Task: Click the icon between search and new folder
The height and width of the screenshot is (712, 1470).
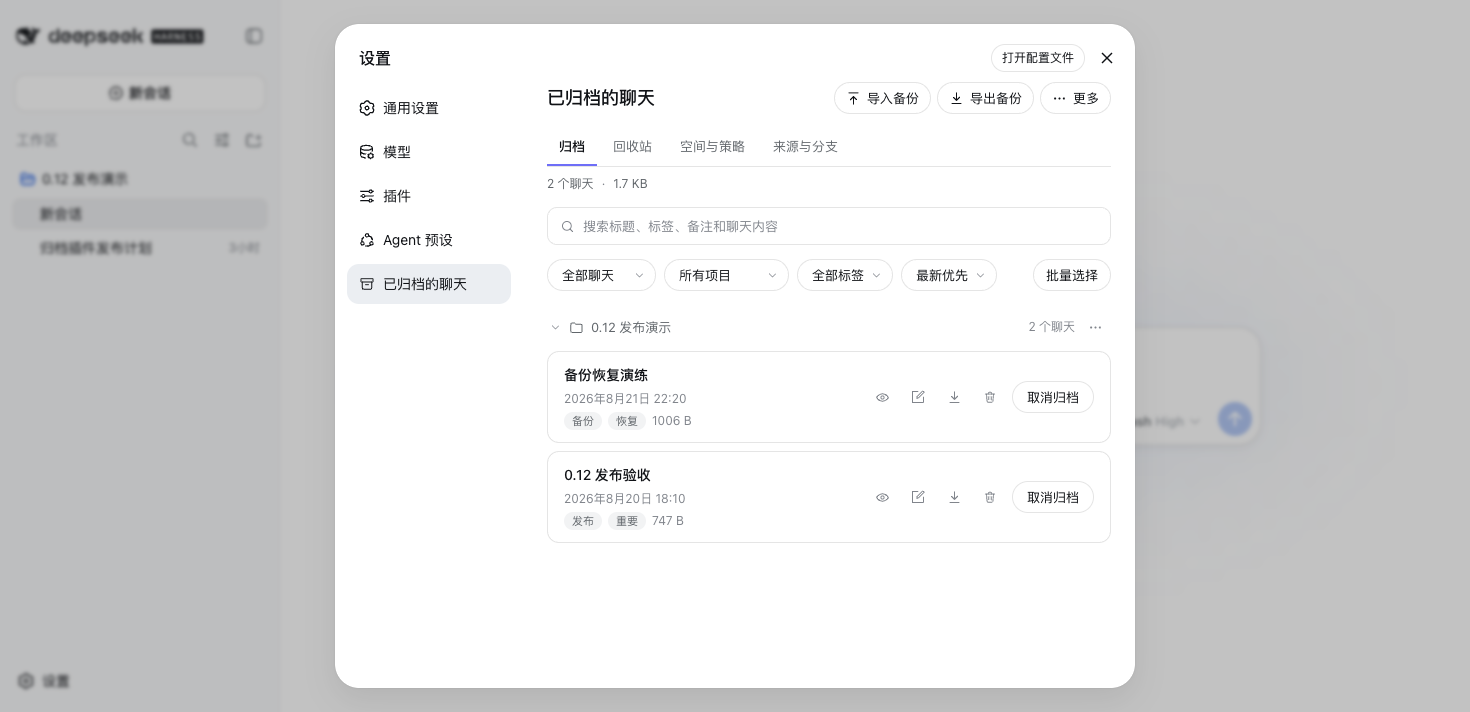Action: 222,140
